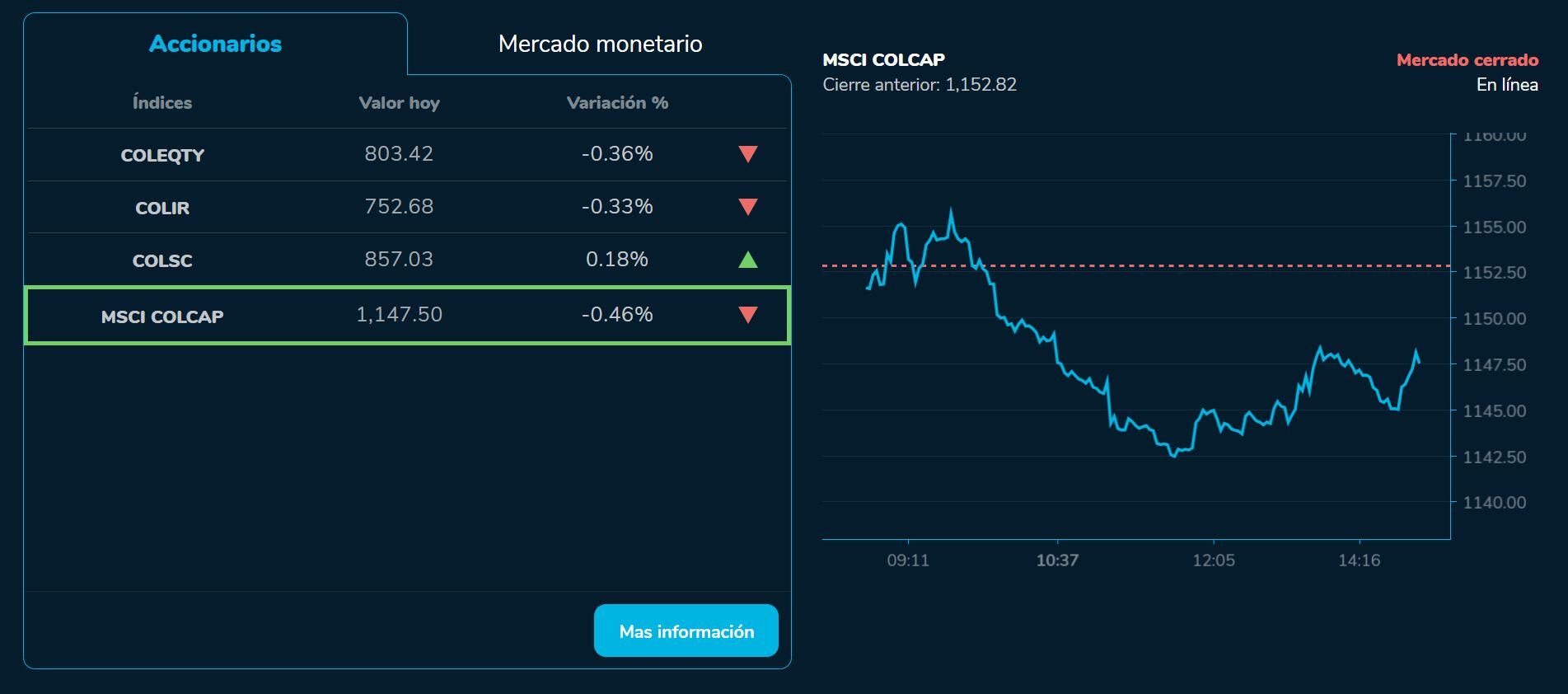The image size is (1568, 694).
Task: Switch to the Mercado monetario tab
Action: pos(599,44)
